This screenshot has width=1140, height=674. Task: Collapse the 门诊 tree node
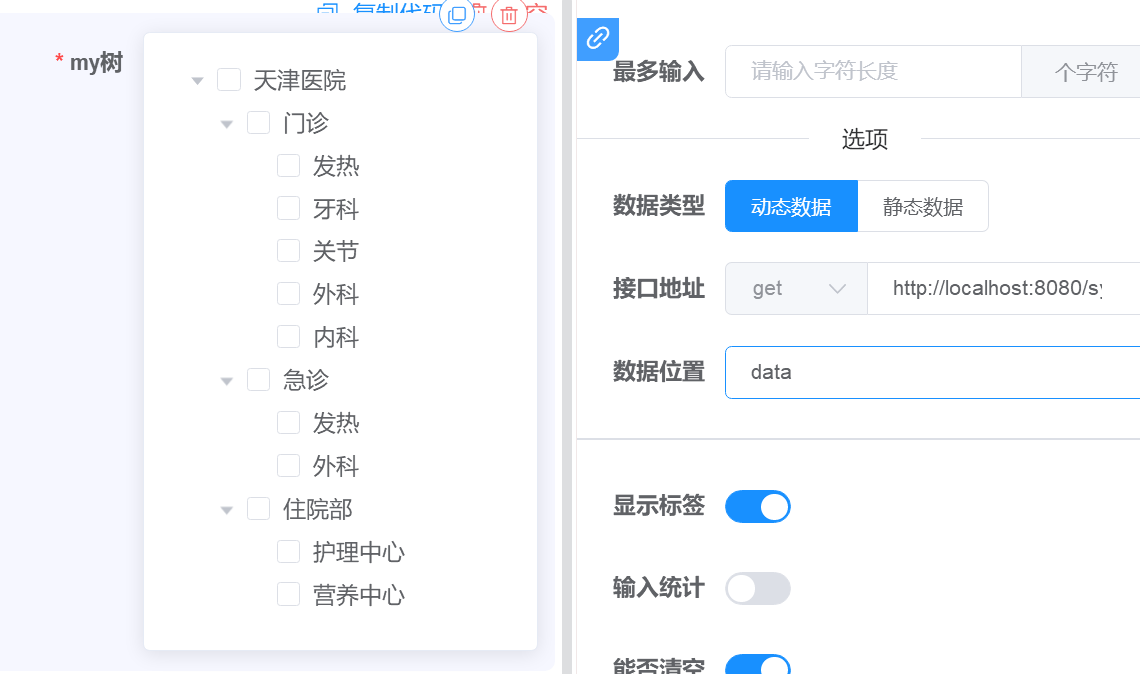(x=227, y=124)
